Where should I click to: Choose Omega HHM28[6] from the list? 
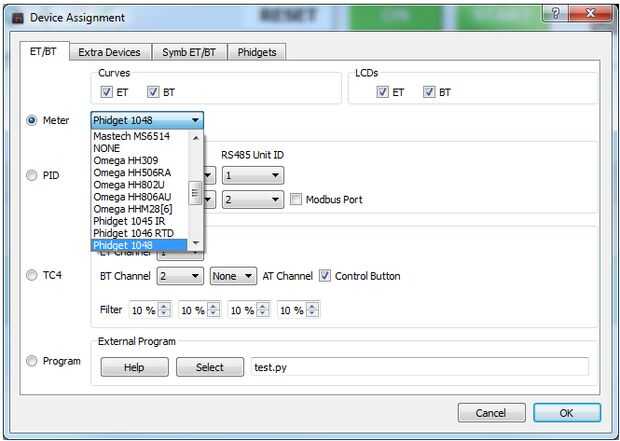tap(140, 209)
